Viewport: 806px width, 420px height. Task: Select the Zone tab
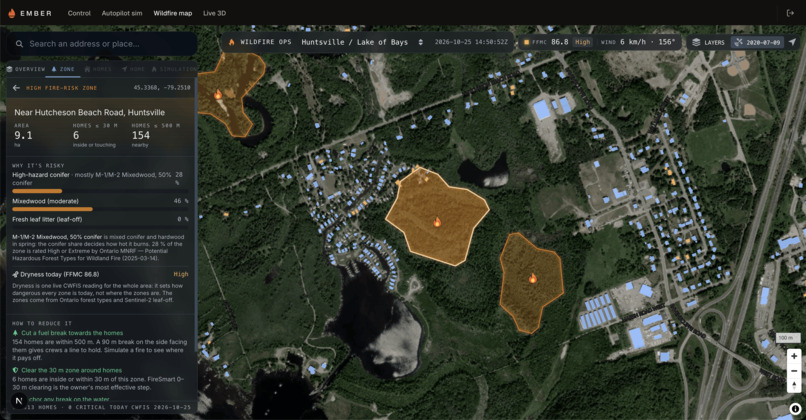63,69
